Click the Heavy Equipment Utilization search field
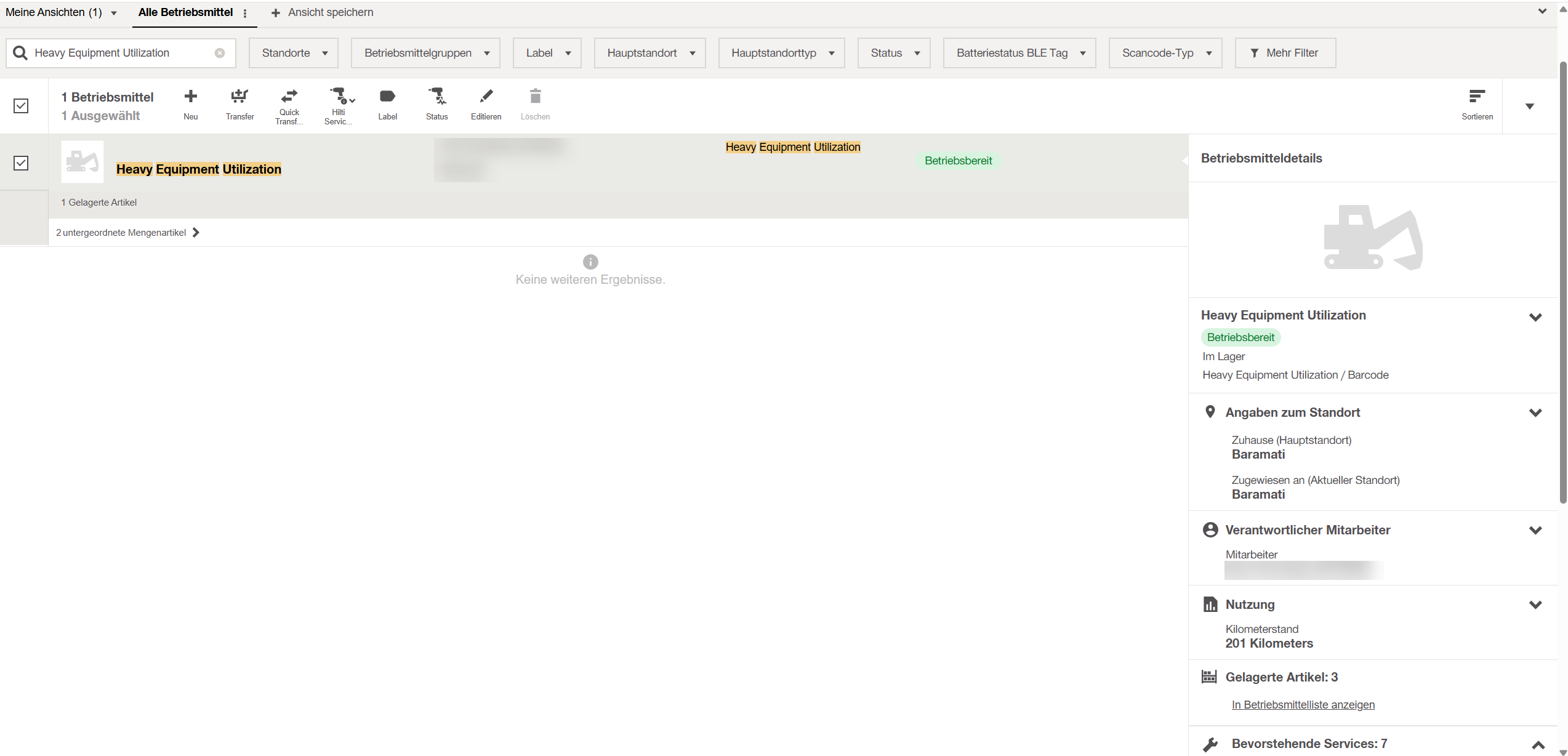The height and width of the screenshot is (756, 1568). pyautogui.click(x=120, y=53)
